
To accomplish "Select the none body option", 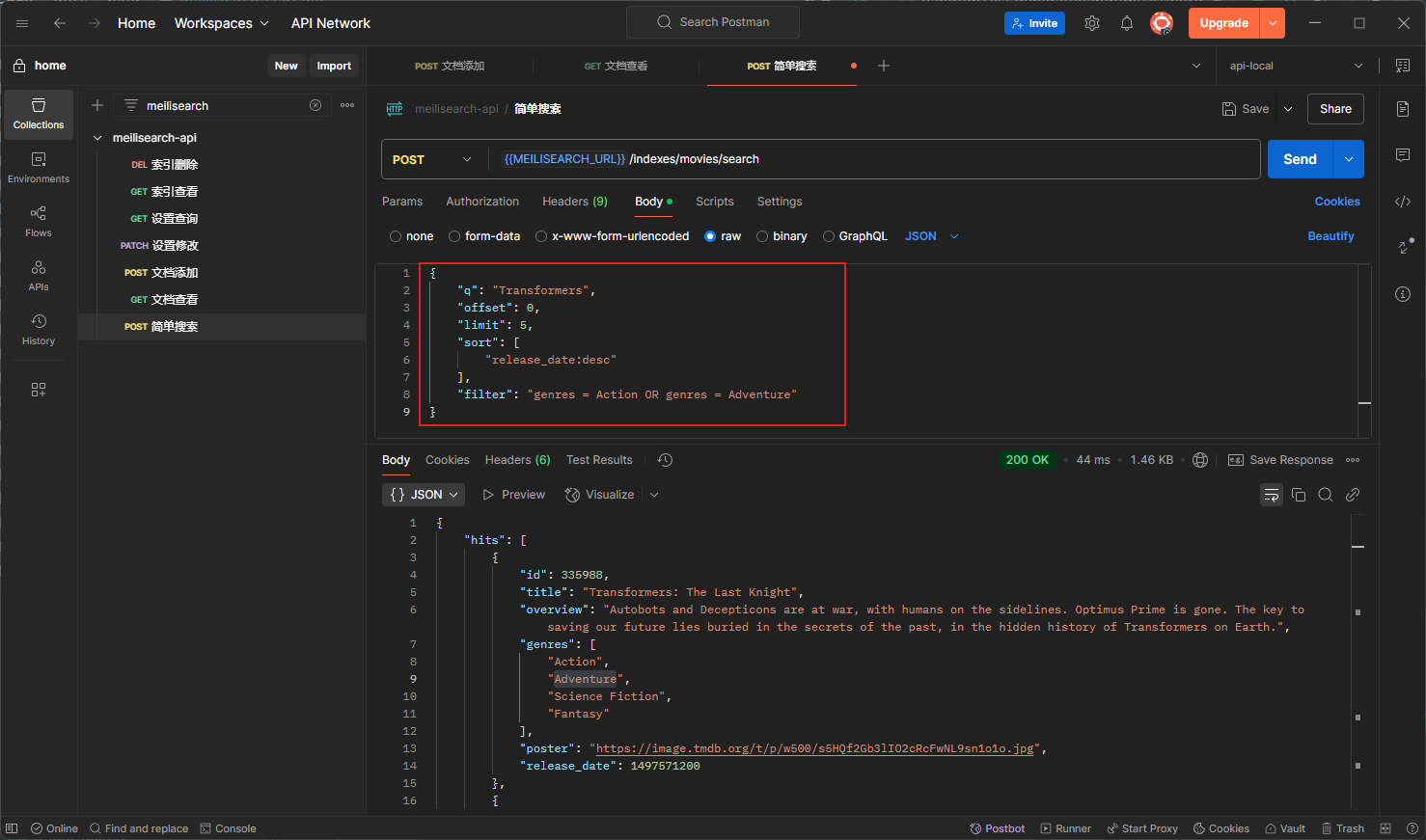I will (x=411, y=235).
